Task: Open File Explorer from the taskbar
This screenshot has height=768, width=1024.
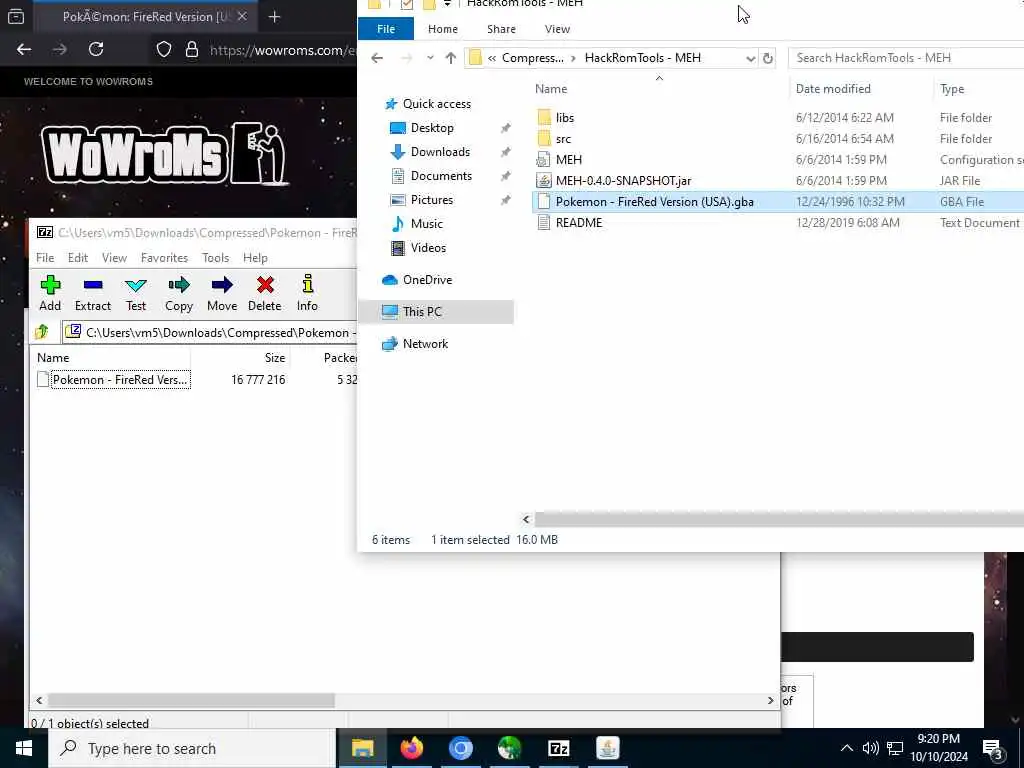Action: pos(362,748)
